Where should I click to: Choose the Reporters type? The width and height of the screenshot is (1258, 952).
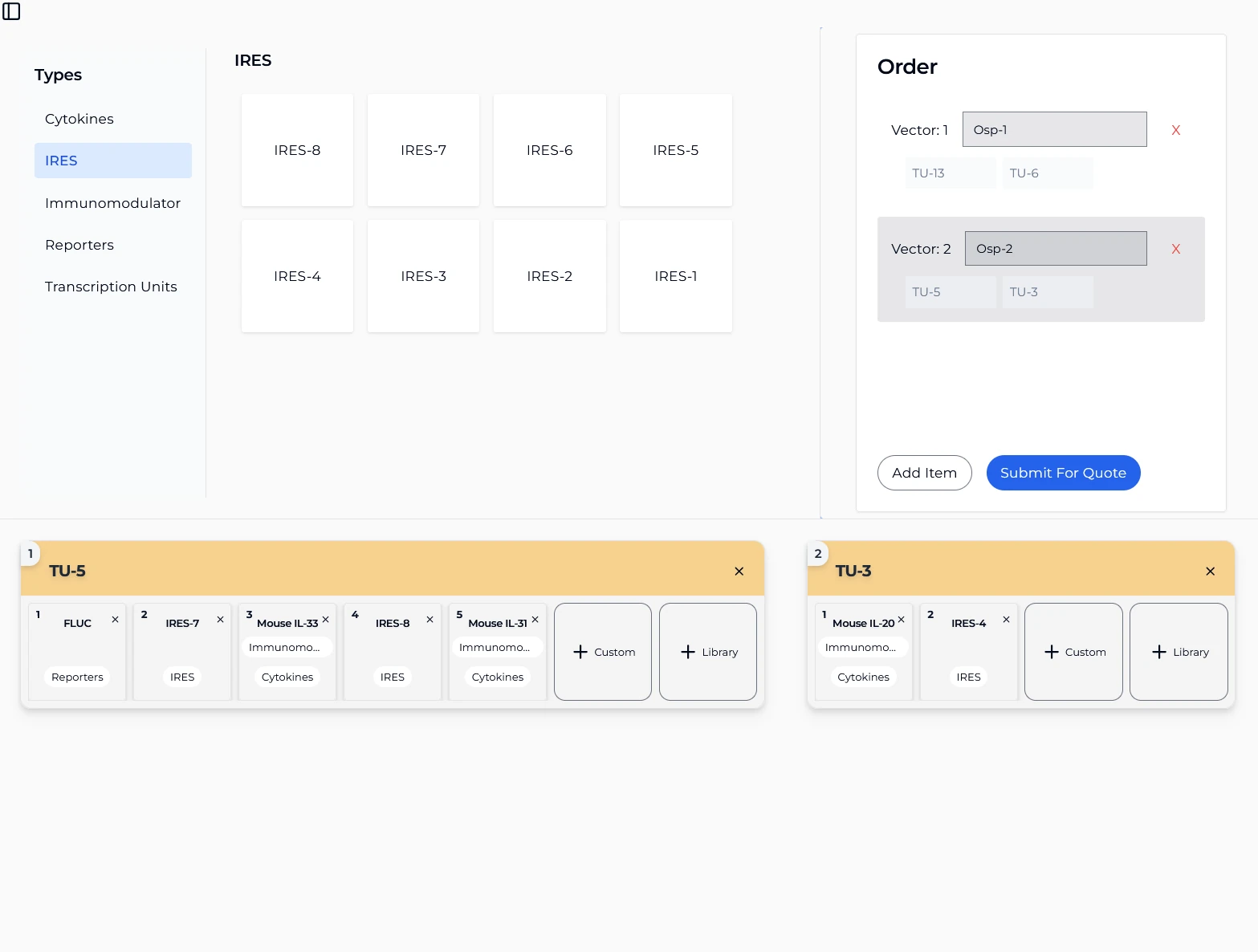[x=79, y=245]
